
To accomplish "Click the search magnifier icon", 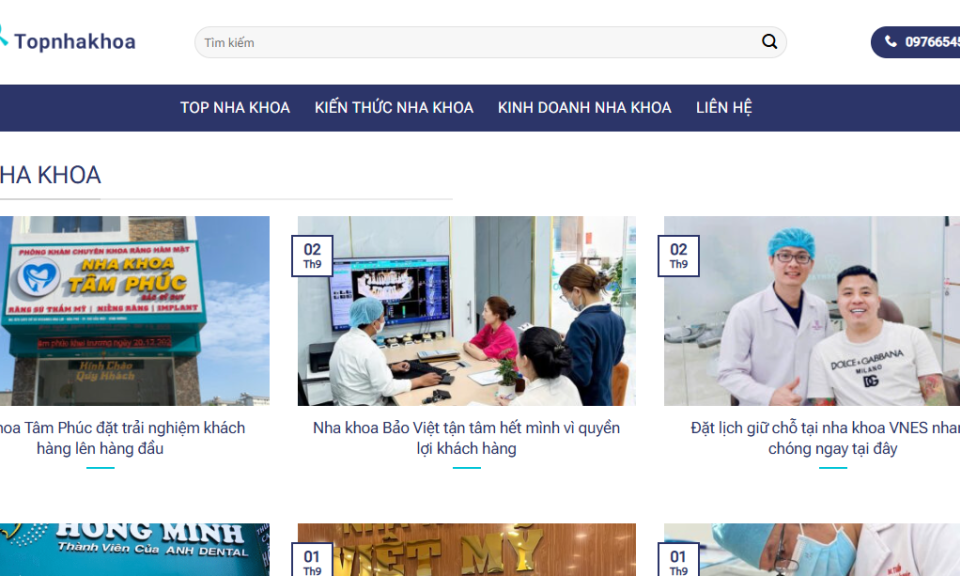I will [769, 42].
